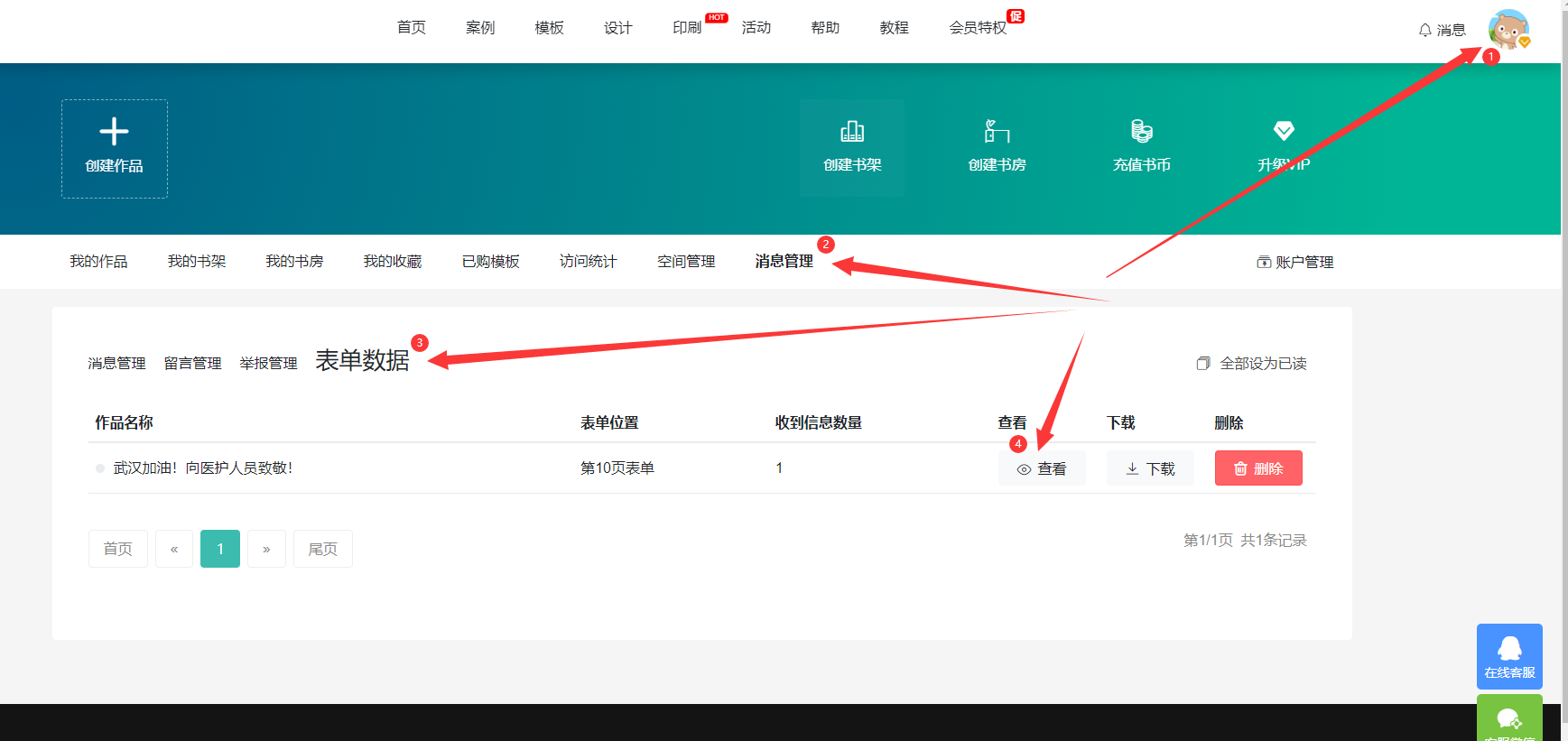Image resolution: width=1568 pixels, height=741 pixels.
Task: Open 账户管理 account management
Action: (1295, 263)
